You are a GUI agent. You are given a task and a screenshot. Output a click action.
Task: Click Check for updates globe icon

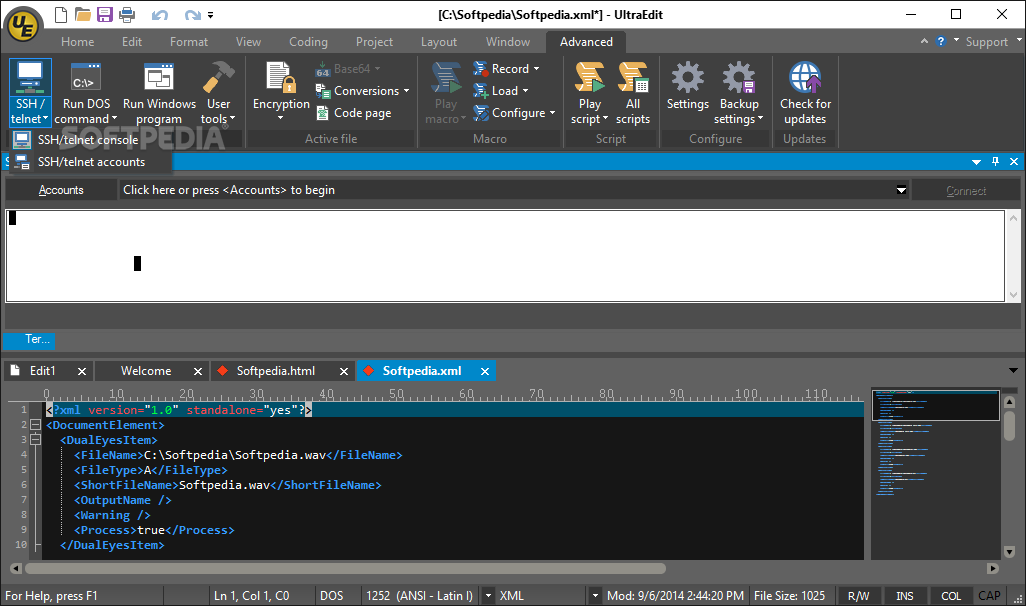(x=805, y=77)
